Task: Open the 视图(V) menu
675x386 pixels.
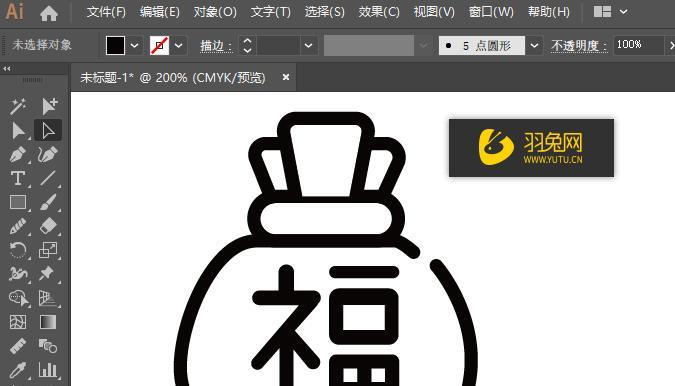Action: pos(434,12)
